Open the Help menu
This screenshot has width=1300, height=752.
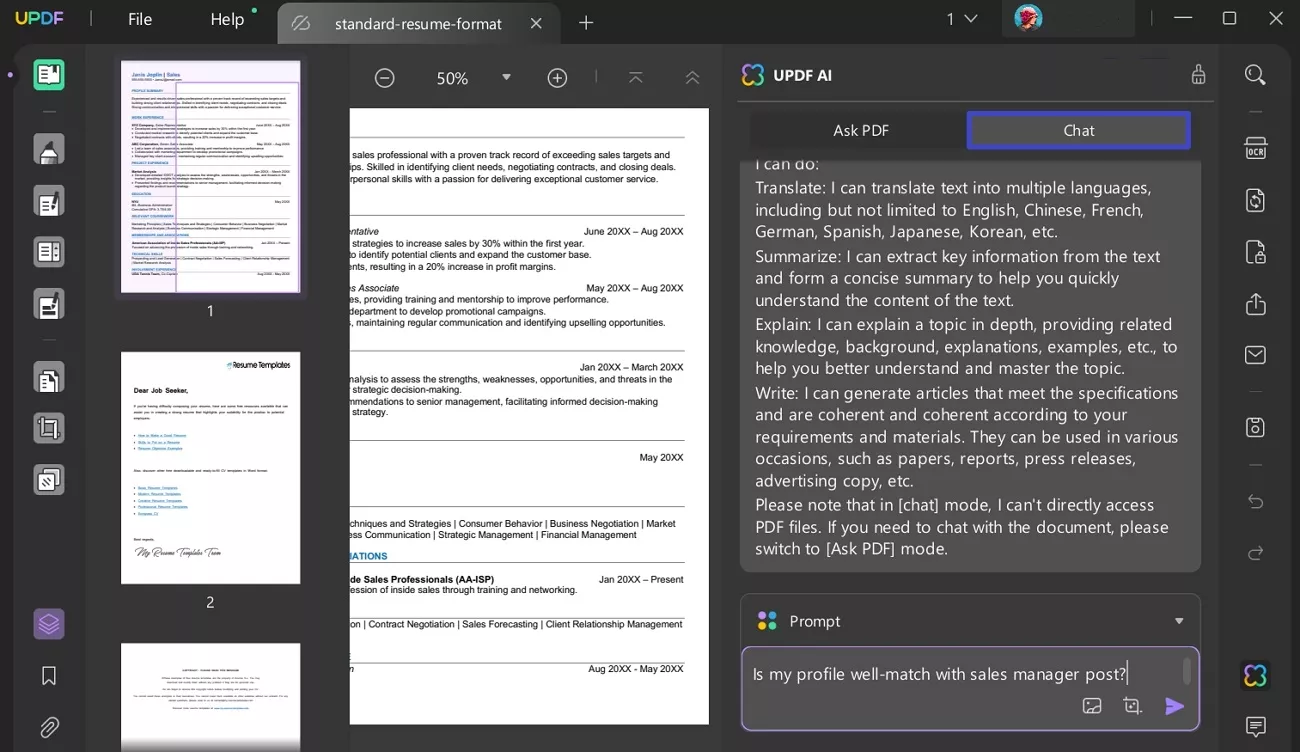point(227,19)
